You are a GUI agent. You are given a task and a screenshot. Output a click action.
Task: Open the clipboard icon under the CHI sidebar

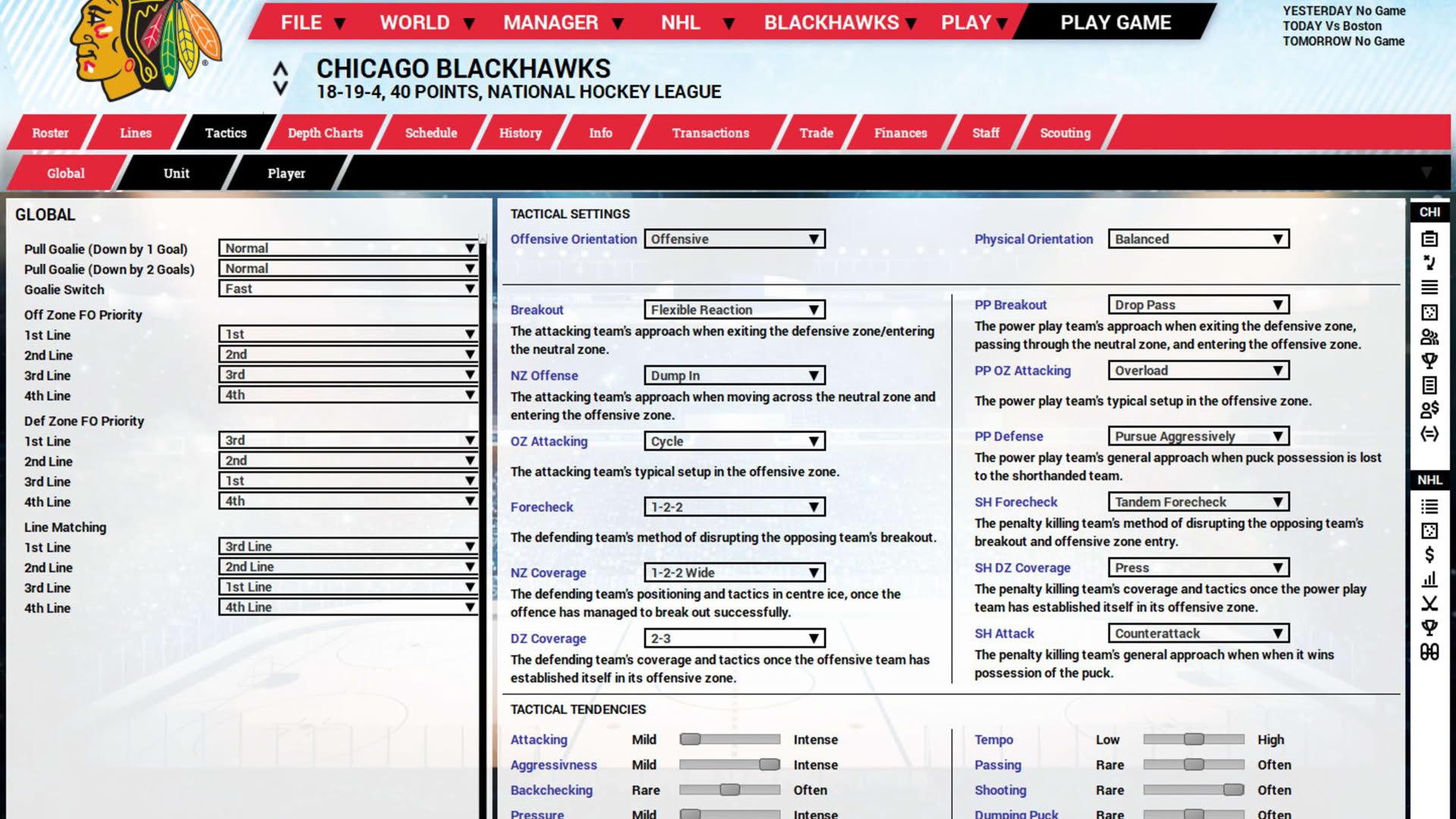[1429, 239]
